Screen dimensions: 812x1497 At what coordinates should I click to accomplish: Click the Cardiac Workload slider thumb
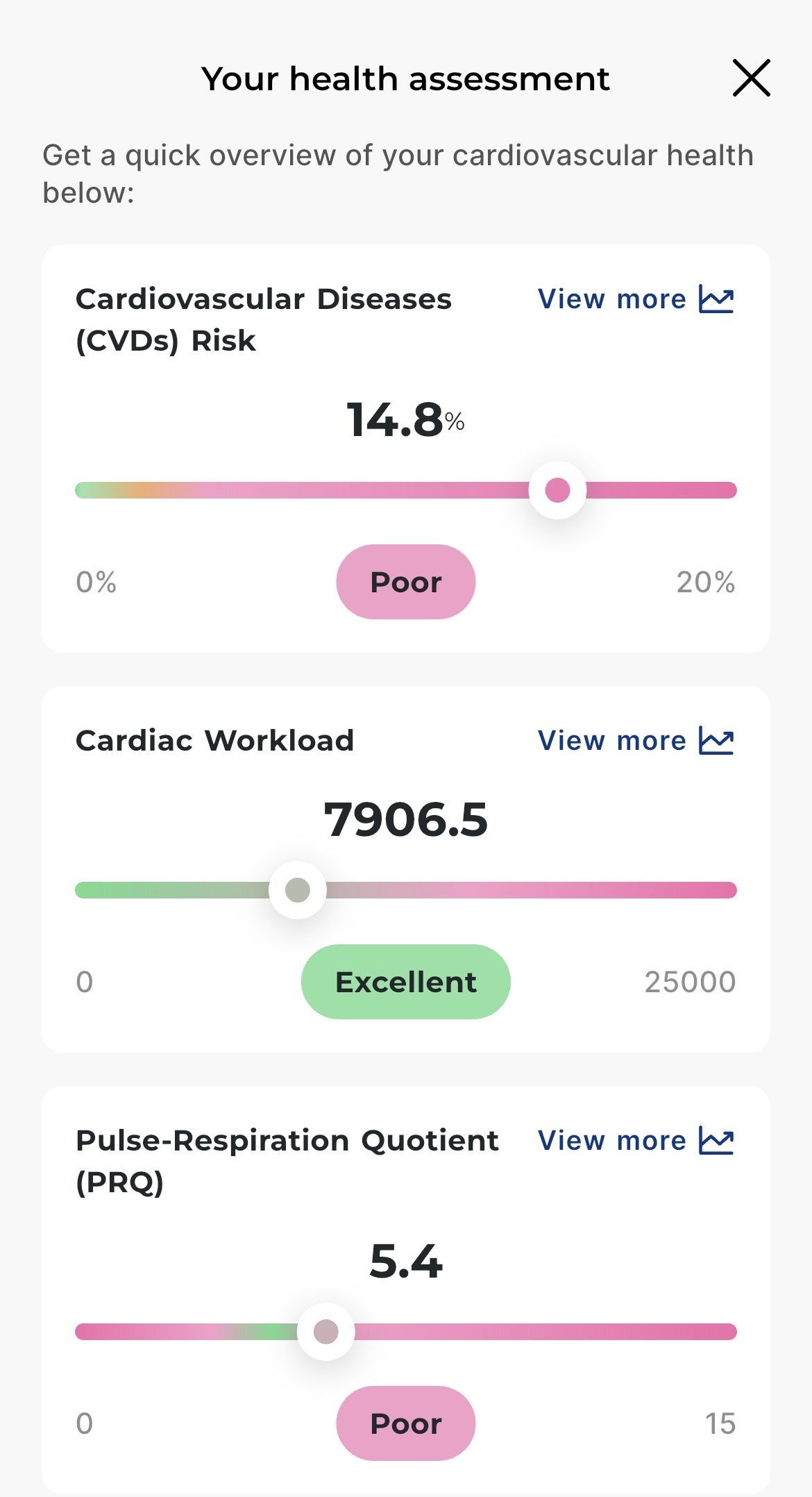coord(298,890)
